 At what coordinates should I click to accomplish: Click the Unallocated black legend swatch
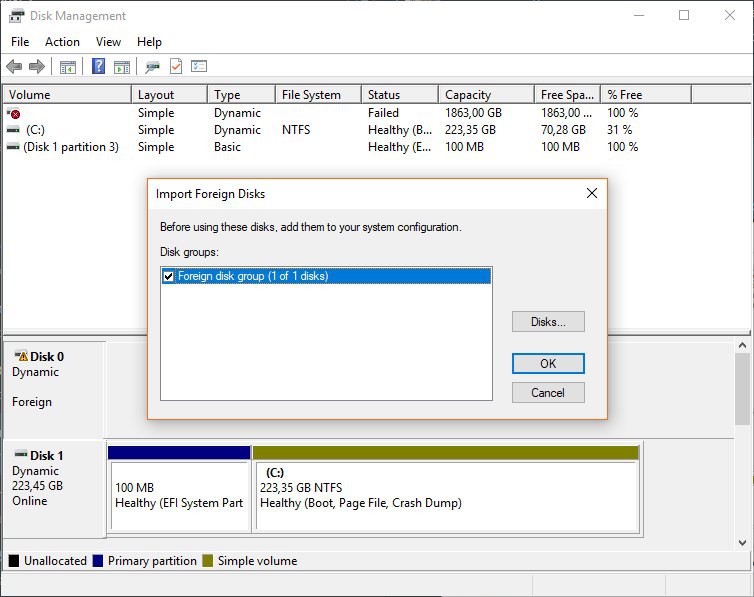click(x=14, y=560)
